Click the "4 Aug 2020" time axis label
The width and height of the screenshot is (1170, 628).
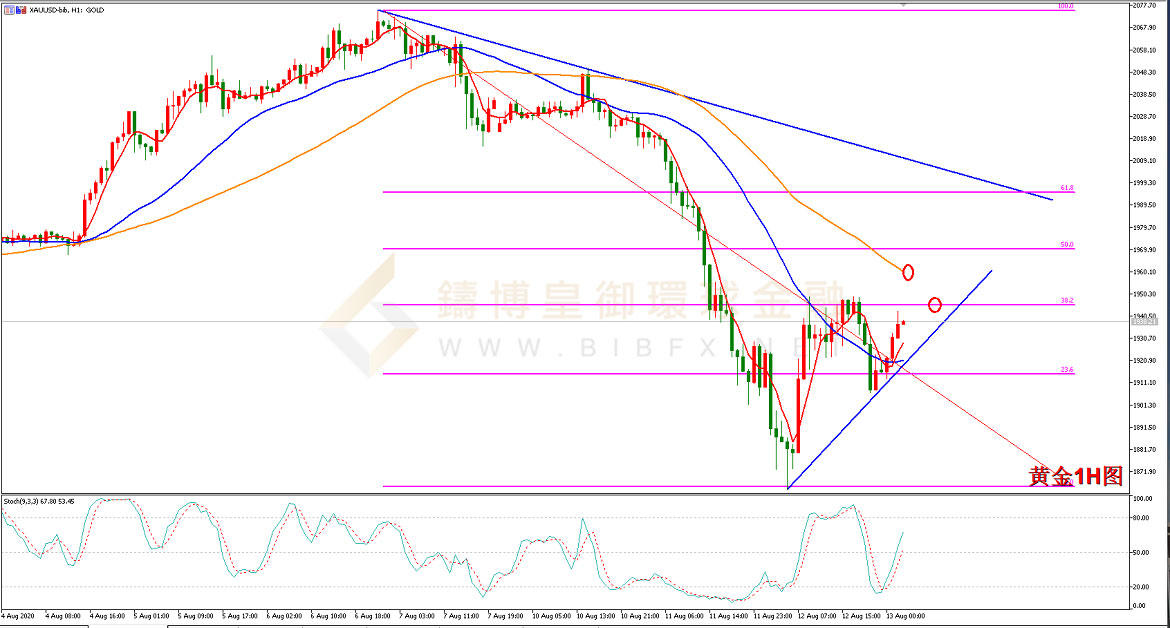(18, 616)
